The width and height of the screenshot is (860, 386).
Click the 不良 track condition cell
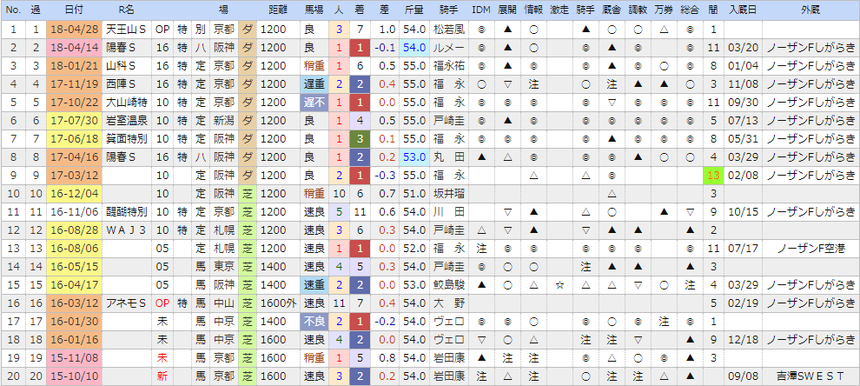pyautogui.click(x=314, y=322)
